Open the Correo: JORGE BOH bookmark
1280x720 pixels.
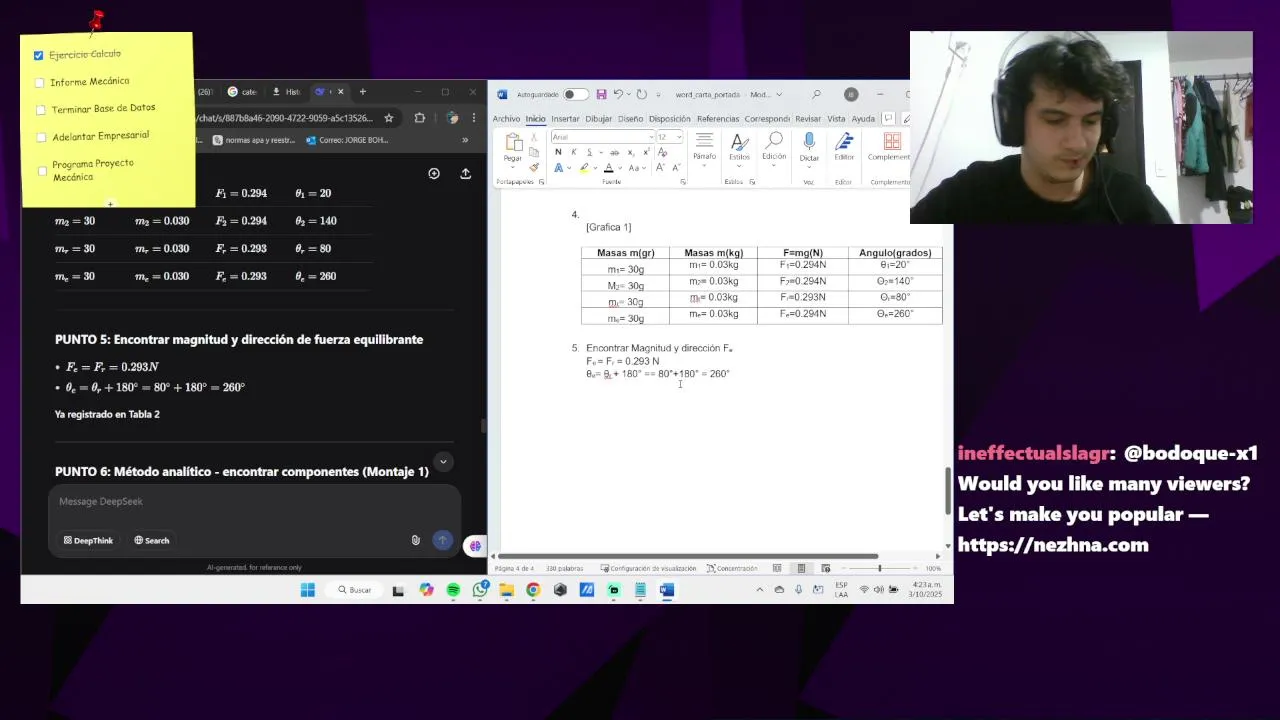pos(347,140)
